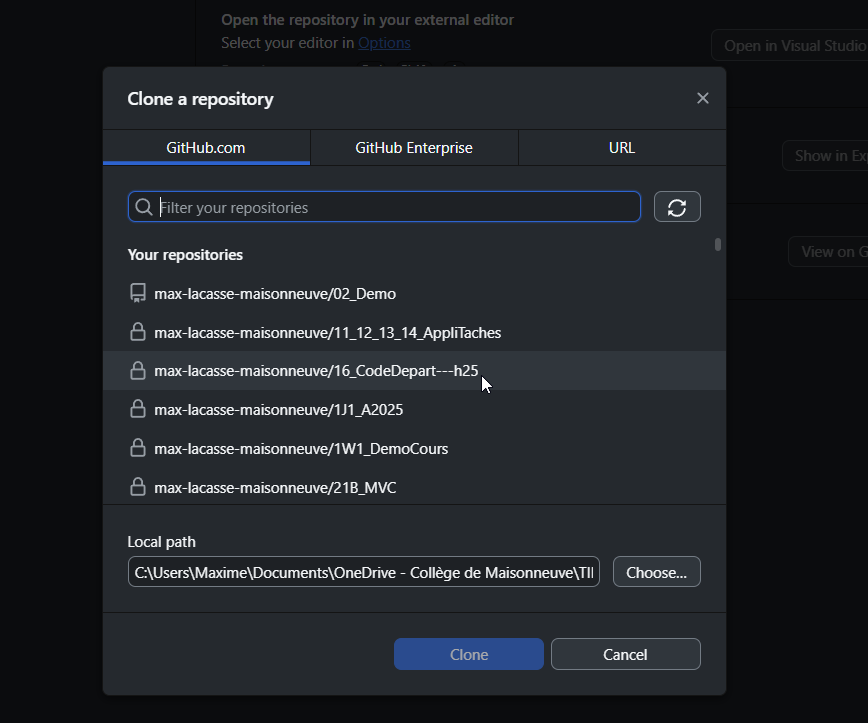The width and height of the screenshot is (868, 723).
Task: Select max-lacasse-maisonneuve/1W1_DemoCours repository
Action: [414, 448]
